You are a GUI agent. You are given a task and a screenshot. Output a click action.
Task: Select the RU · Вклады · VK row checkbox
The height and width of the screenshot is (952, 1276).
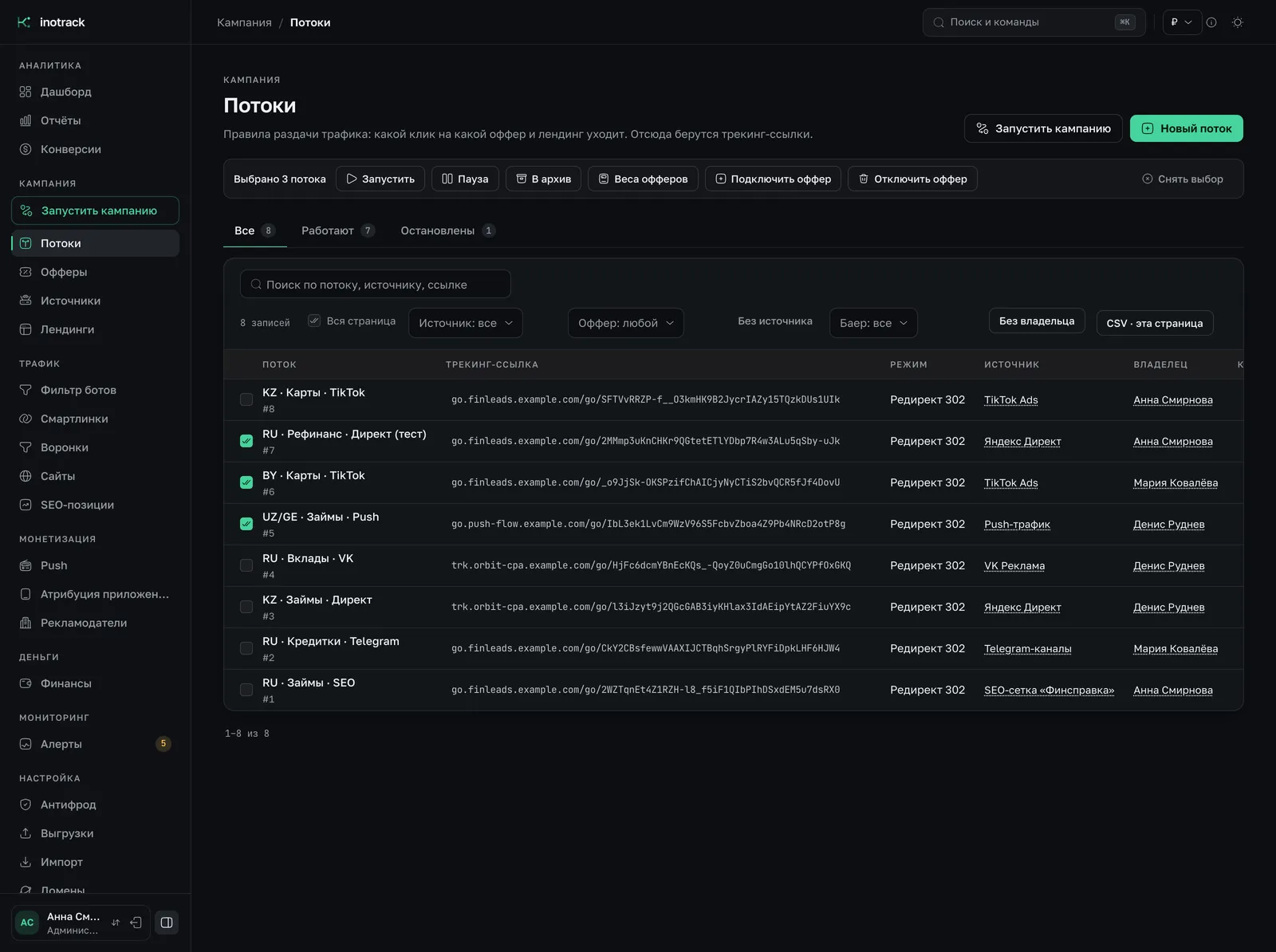(x=246, y=565)
